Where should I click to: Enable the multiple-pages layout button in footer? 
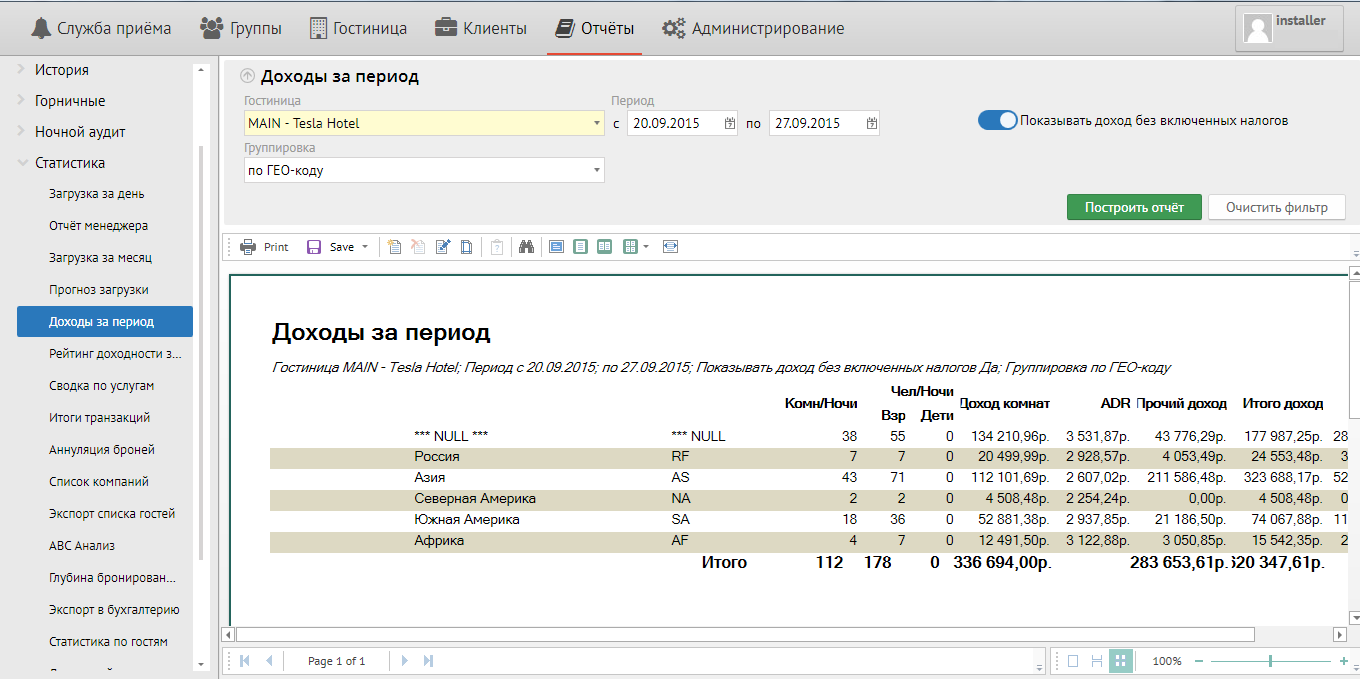click(x=1121, y=661)
